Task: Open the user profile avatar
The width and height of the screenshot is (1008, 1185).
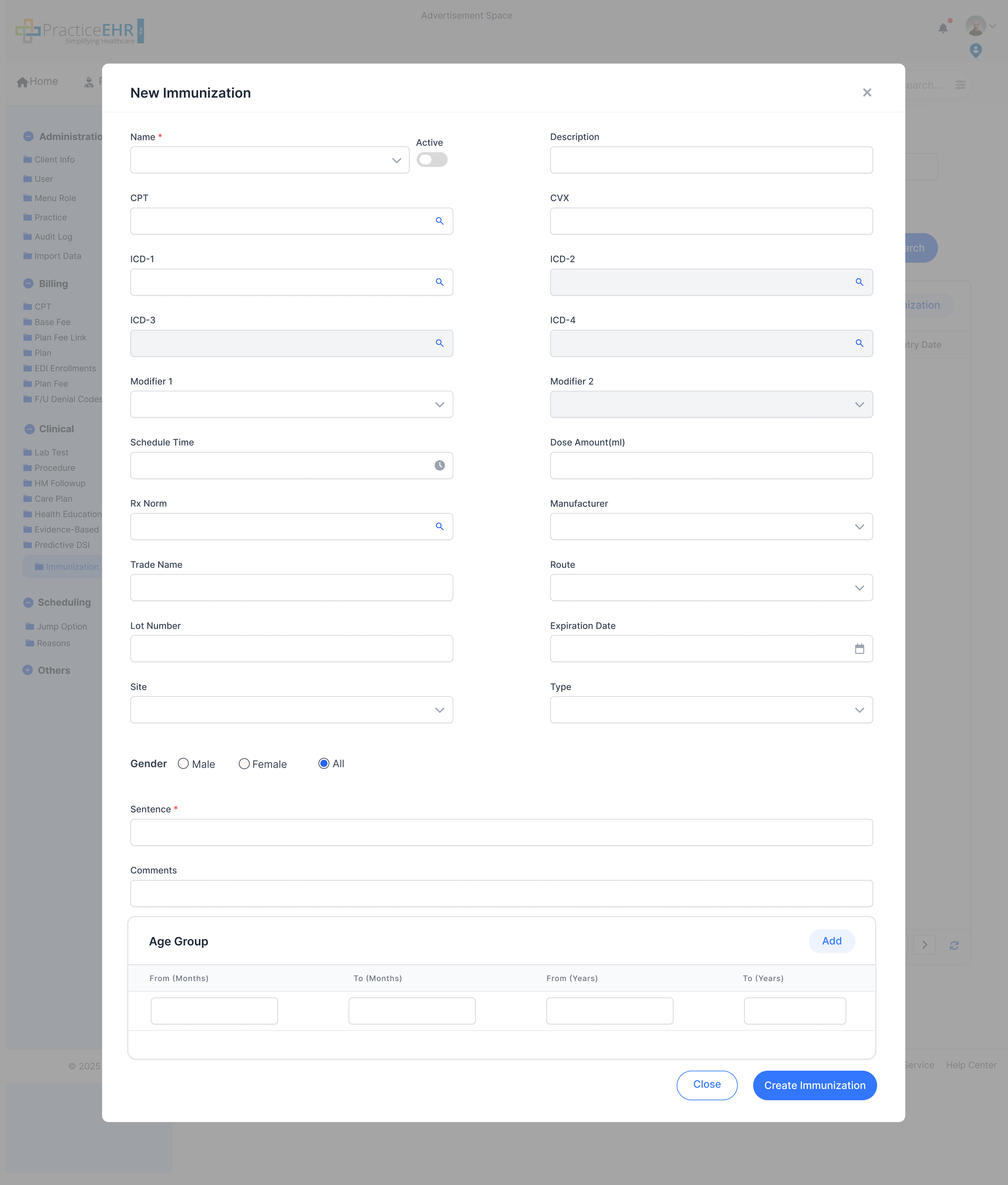Action: pos(976,26)
